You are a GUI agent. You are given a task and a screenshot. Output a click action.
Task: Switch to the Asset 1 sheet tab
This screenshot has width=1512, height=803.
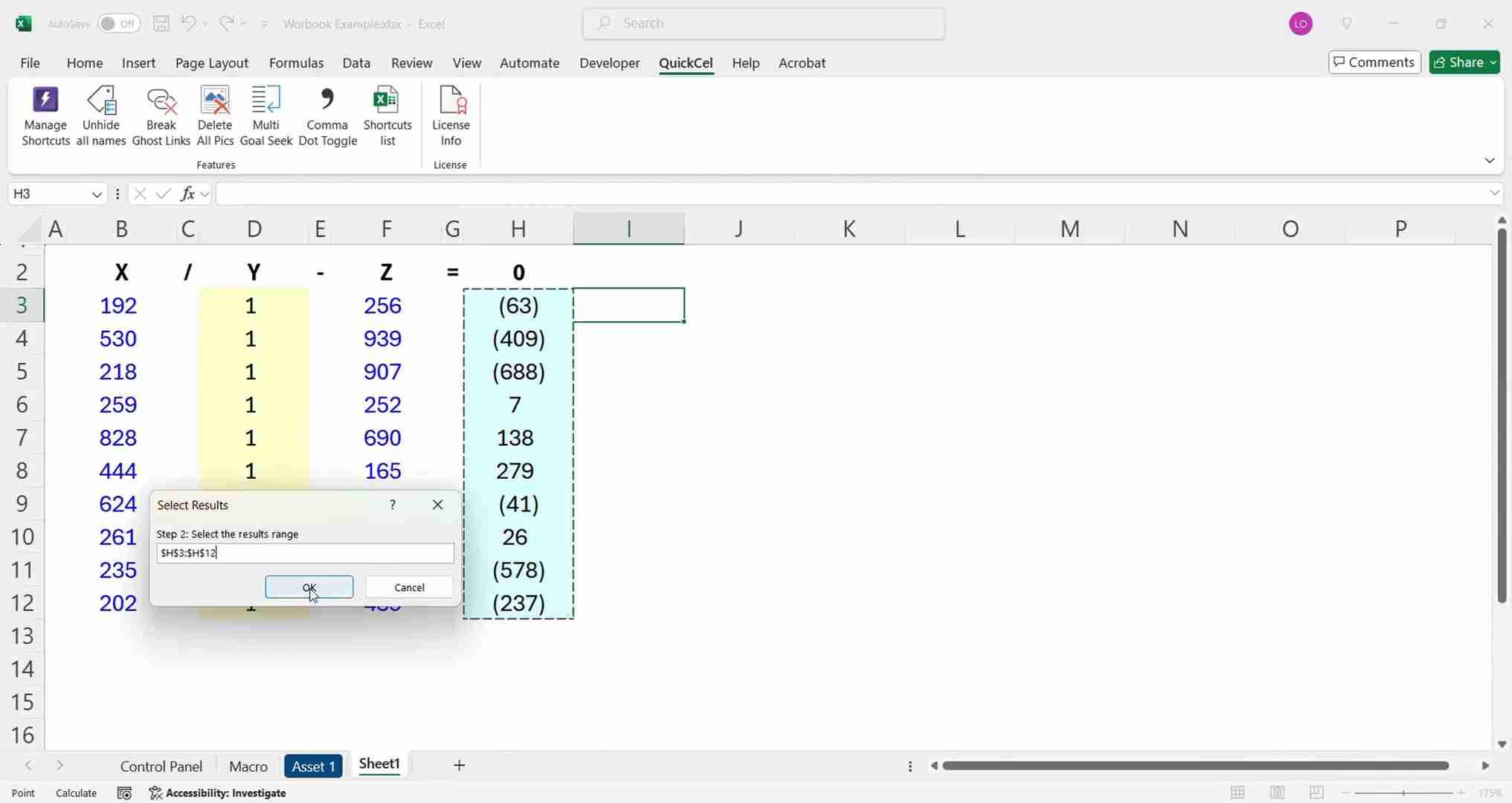point(313,766)
